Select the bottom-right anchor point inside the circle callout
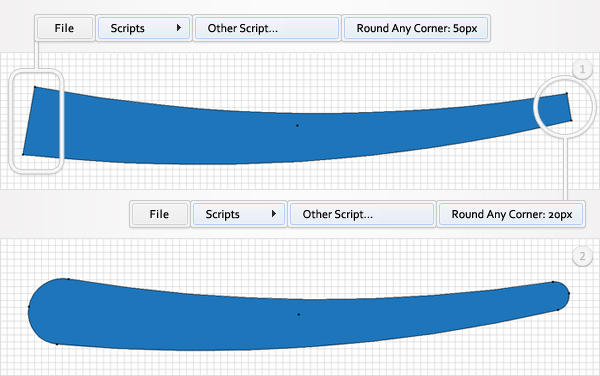Image resolution: width=600 pixels, height=376 pixels. 571,120
